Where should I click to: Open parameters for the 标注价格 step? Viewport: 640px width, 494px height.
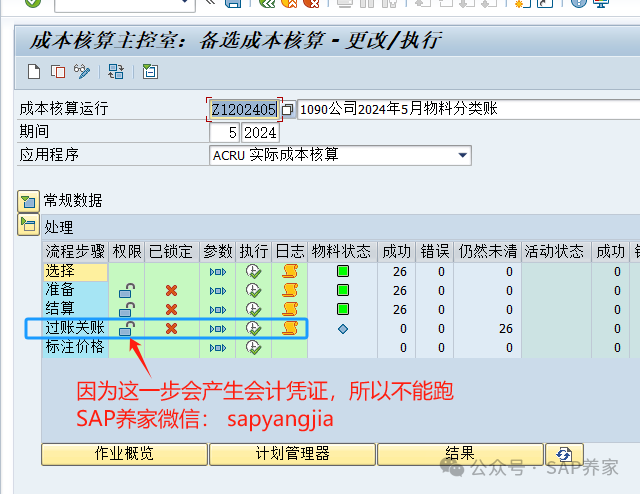pyautogui.click(x=218, y=348)
